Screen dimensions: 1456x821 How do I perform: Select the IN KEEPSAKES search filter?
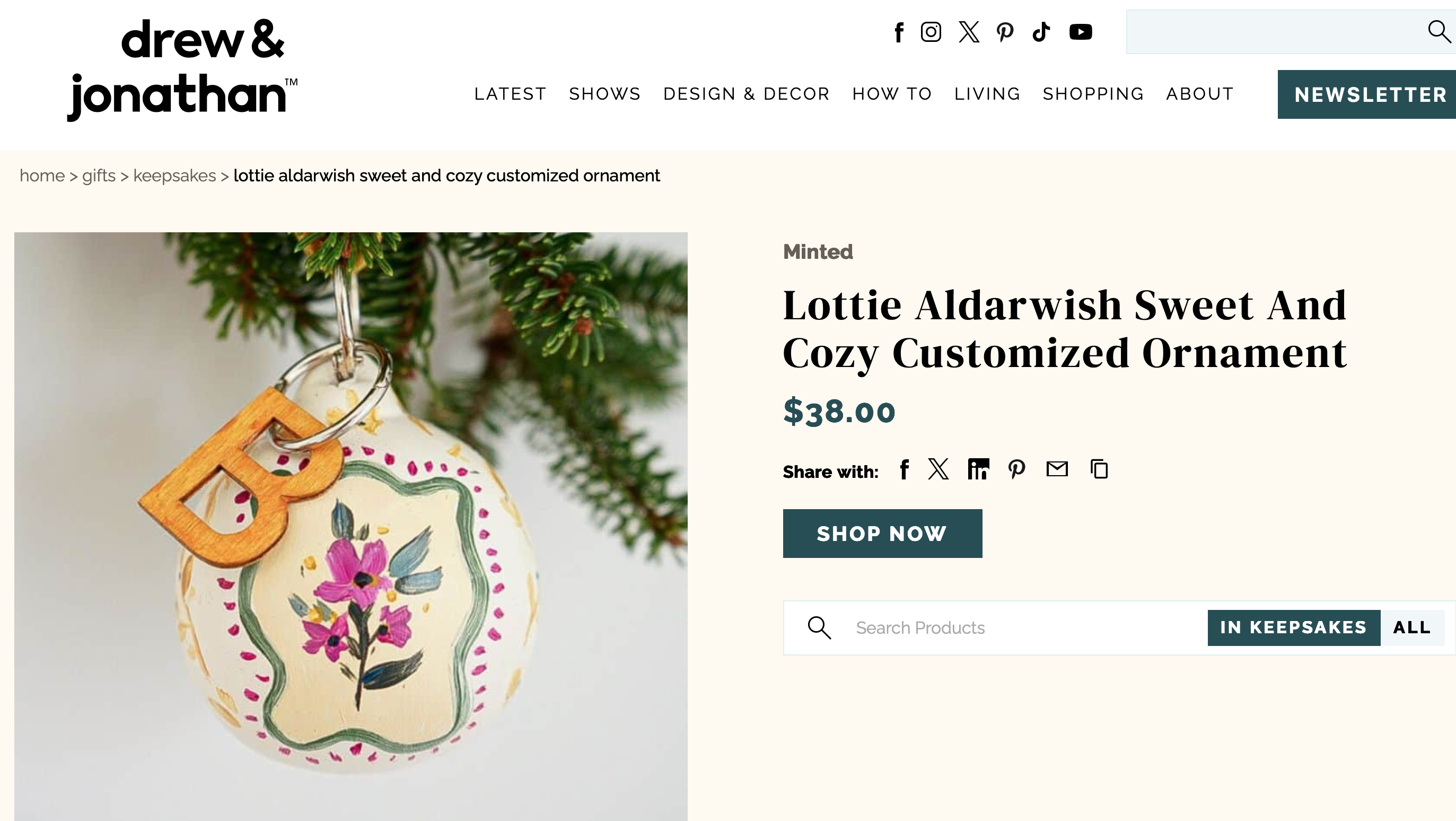pyautogui.click(x=1293, y=627)
